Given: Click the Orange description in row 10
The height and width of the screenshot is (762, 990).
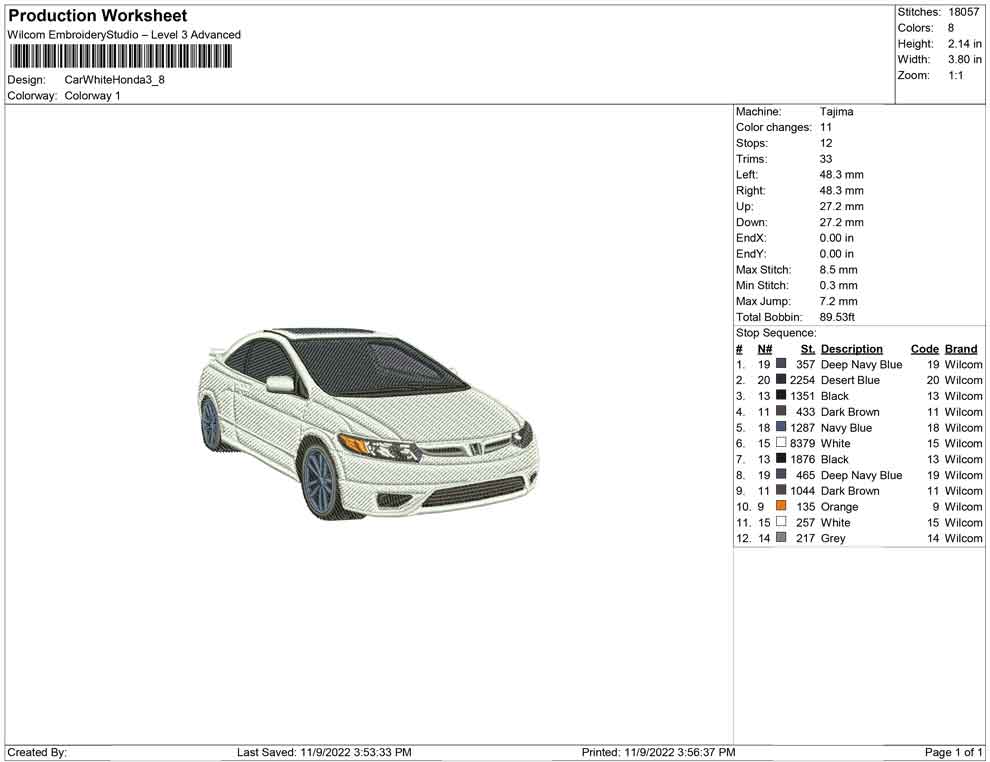Looking at the screenshot, I should click(839, 507).
